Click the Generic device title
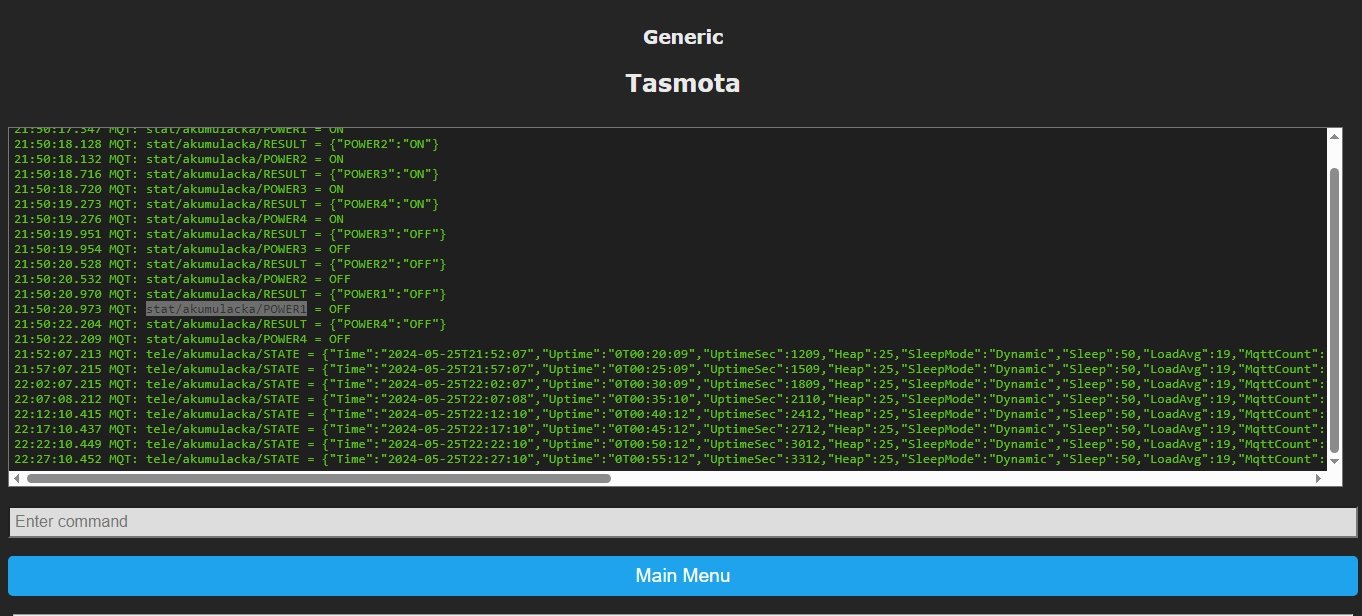Image resolution: width=1362 pixels, height=616 pixels. pos(683,37)
